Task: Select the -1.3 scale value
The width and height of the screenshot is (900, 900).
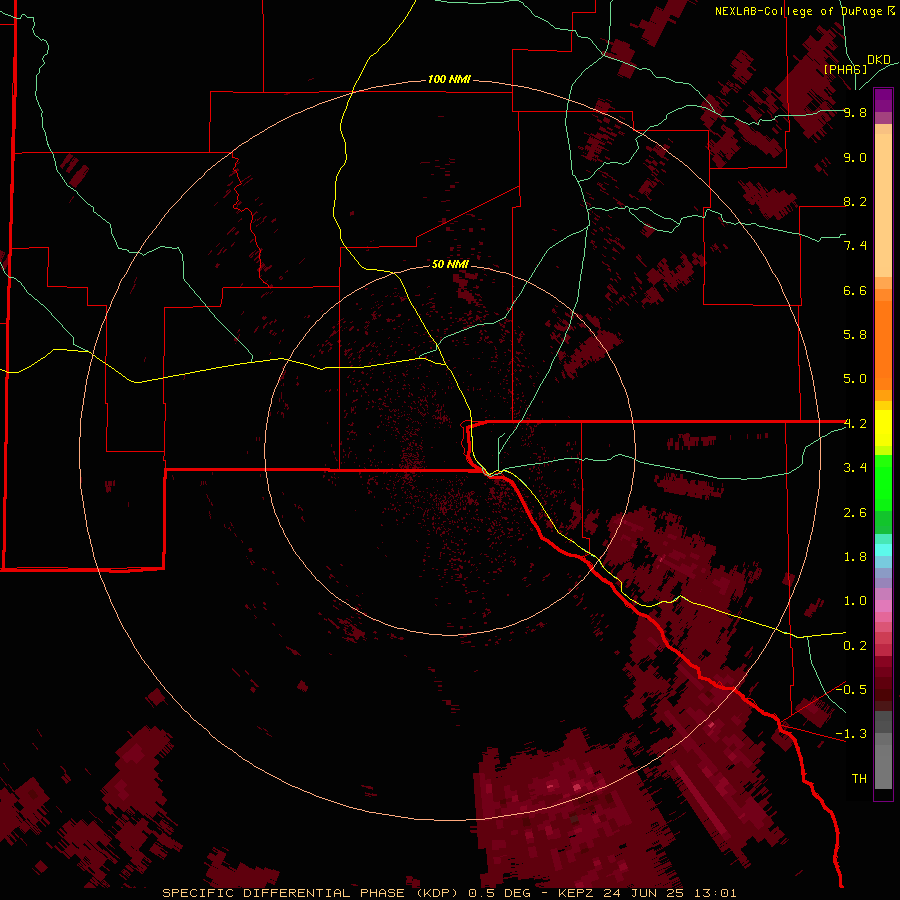Action: [x=851, y=734]
